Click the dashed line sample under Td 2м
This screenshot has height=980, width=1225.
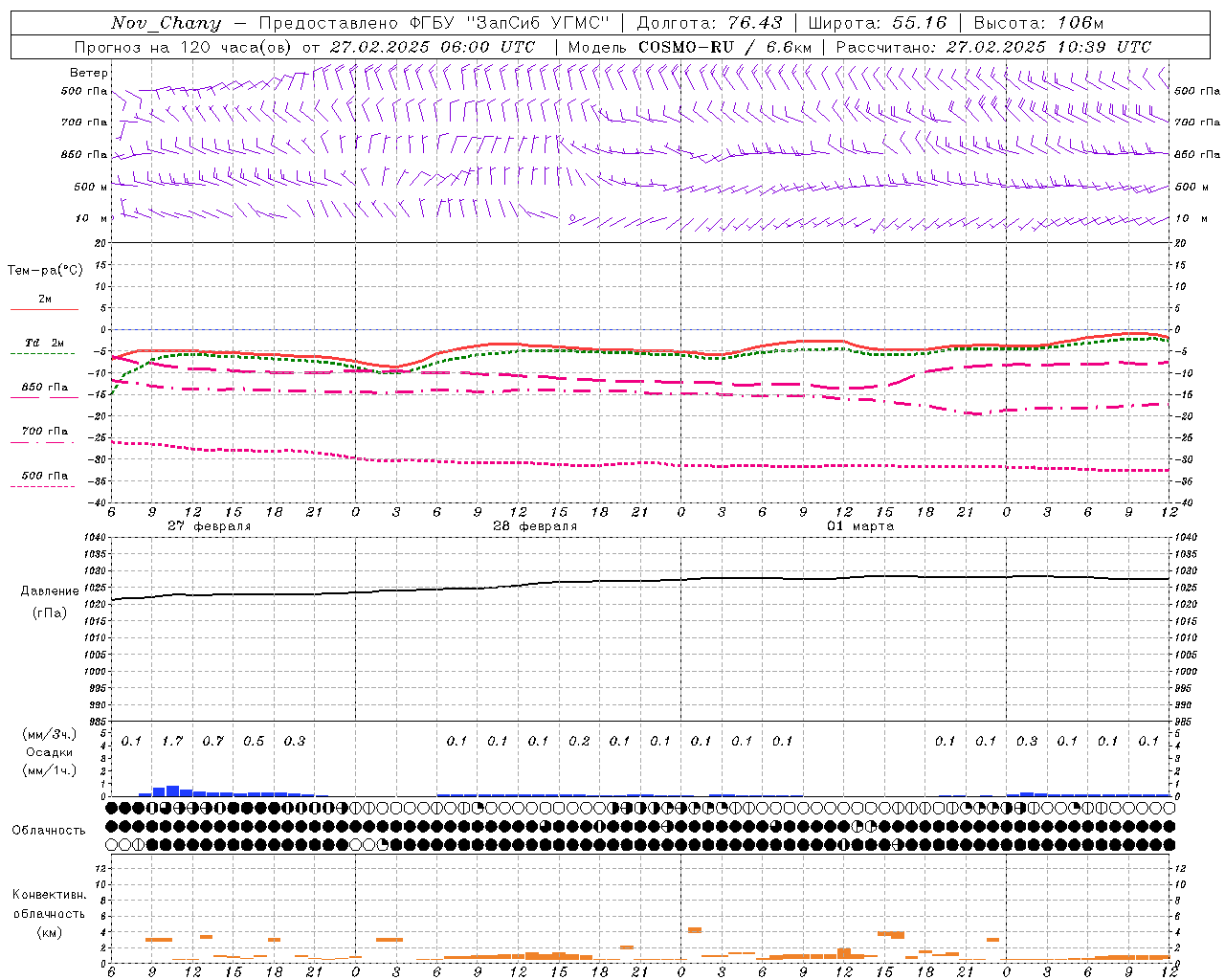[x=42, y=354]
